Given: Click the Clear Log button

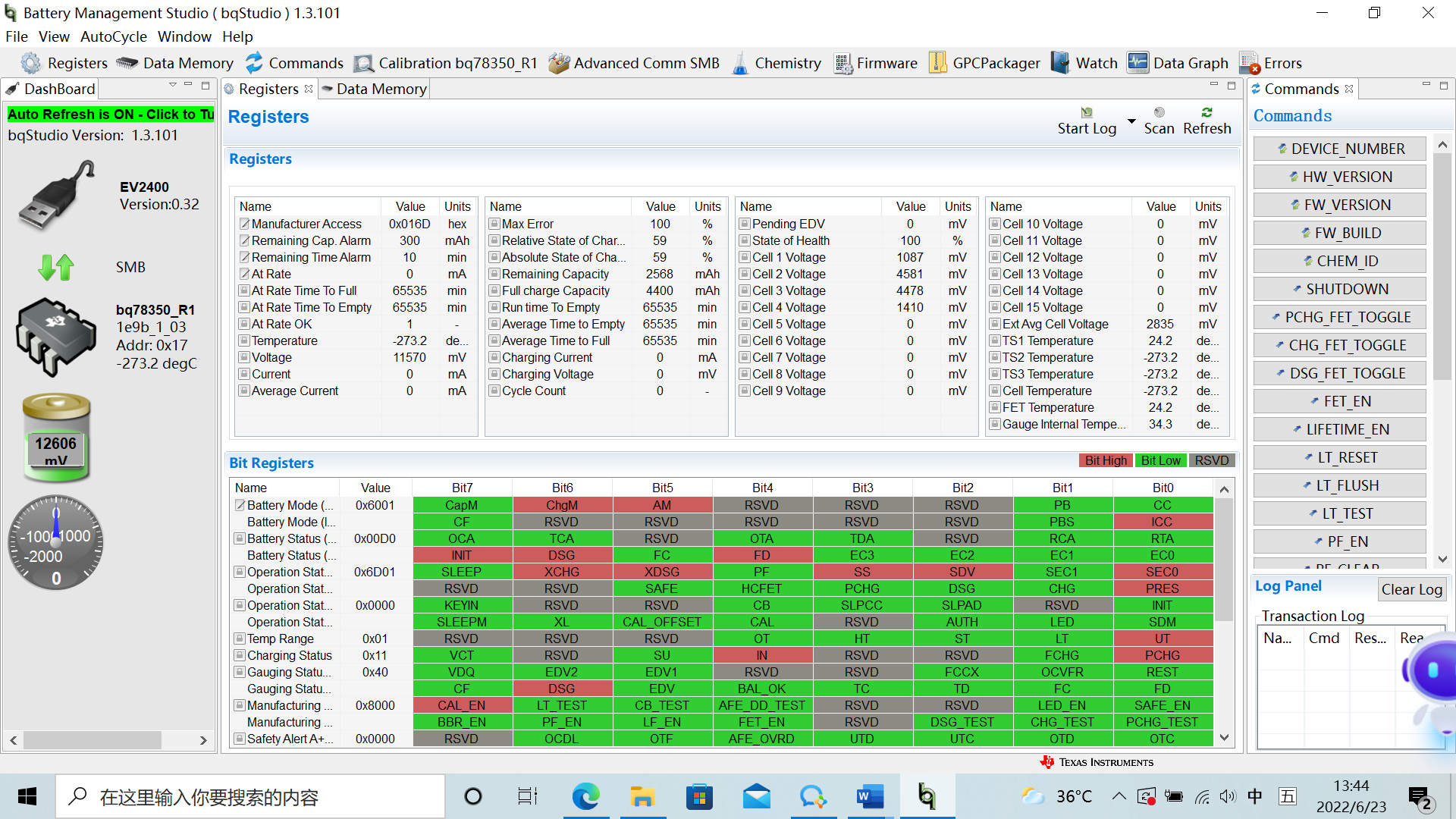Looking at the screenshot, I should [1410, 589].
